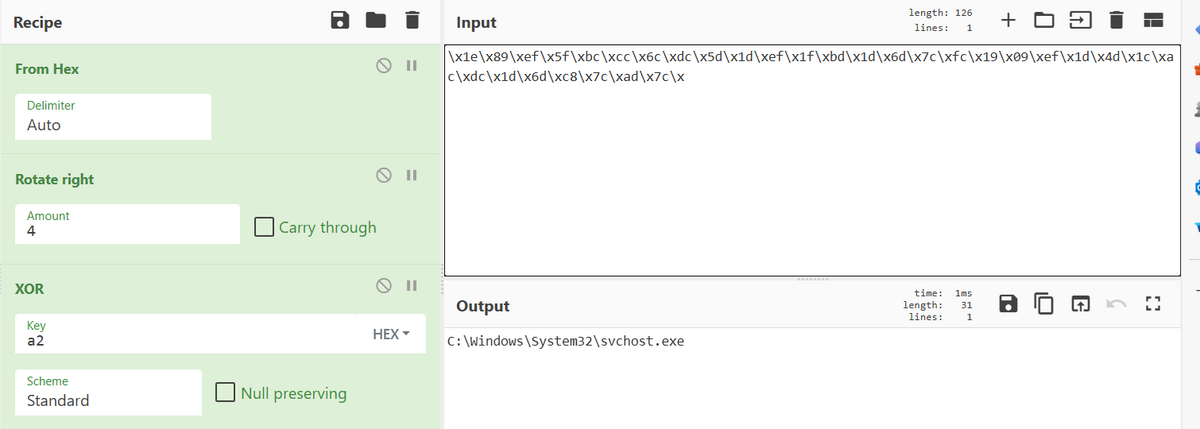Click the input length 126 indicator

tap(941, 13)
